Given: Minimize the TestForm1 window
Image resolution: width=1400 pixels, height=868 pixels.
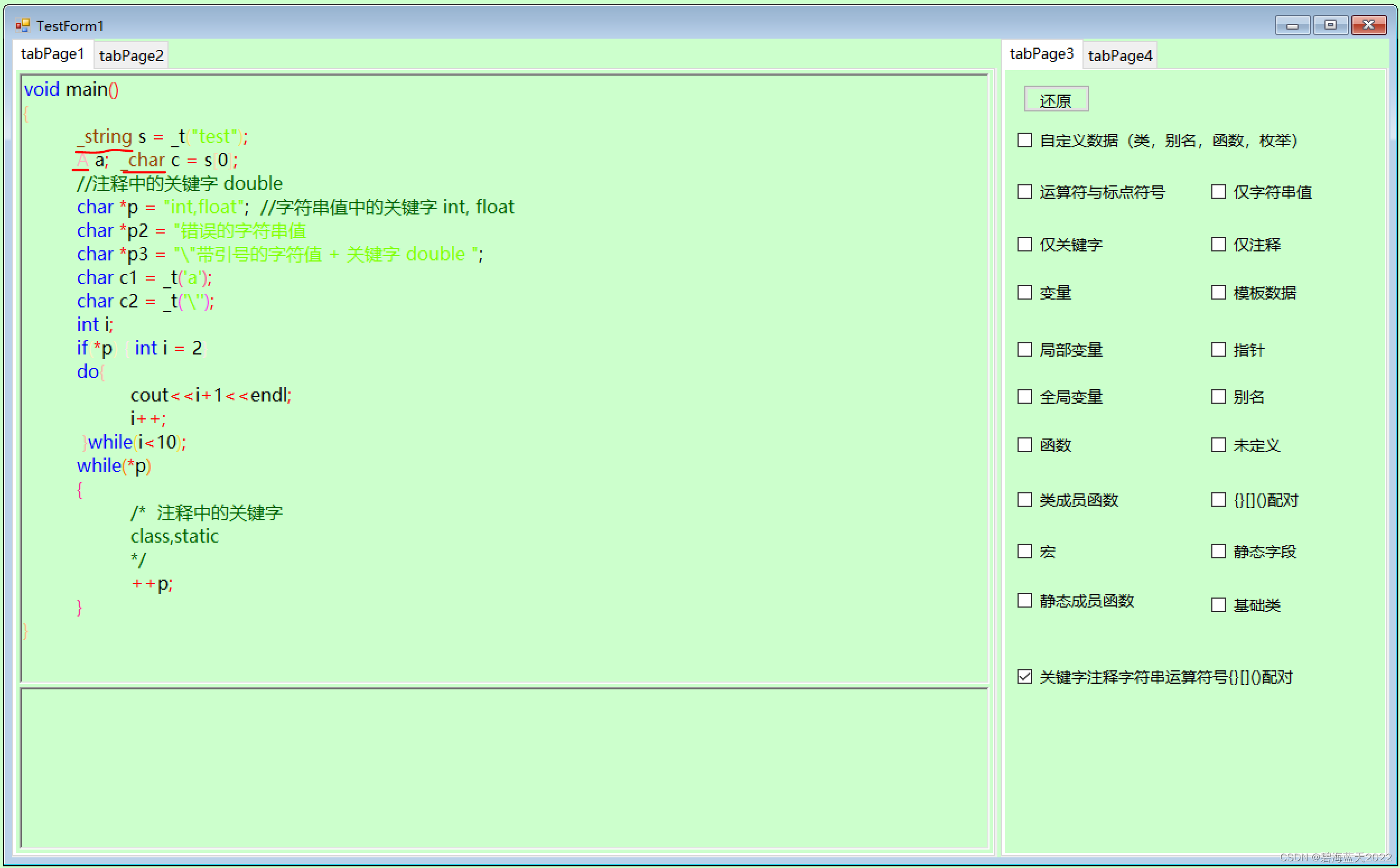Looking at the screenshot, I should pyautogui.click(x=1292, y=25).
